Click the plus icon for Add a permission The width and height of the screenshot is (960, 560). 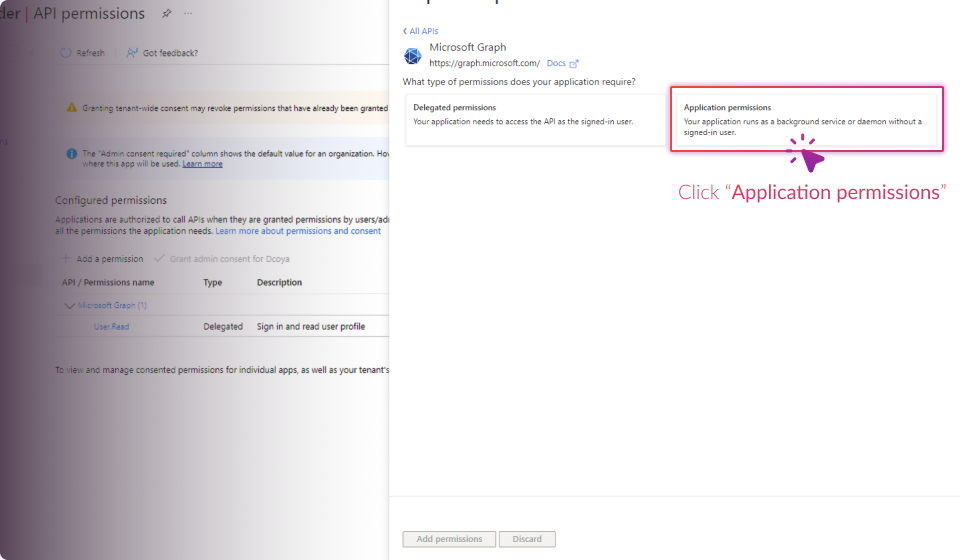click(66, 259)
